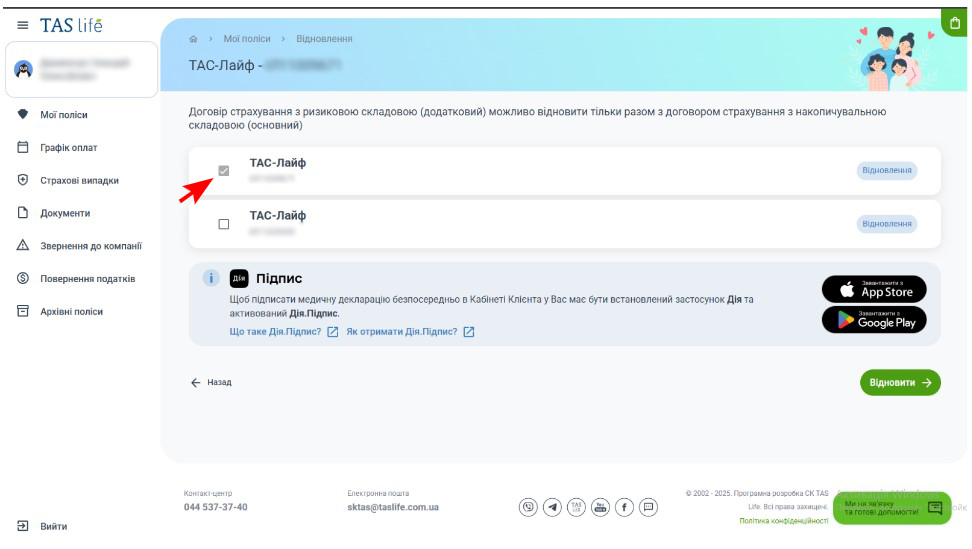Open the Google Play download badge

point(874,320)
